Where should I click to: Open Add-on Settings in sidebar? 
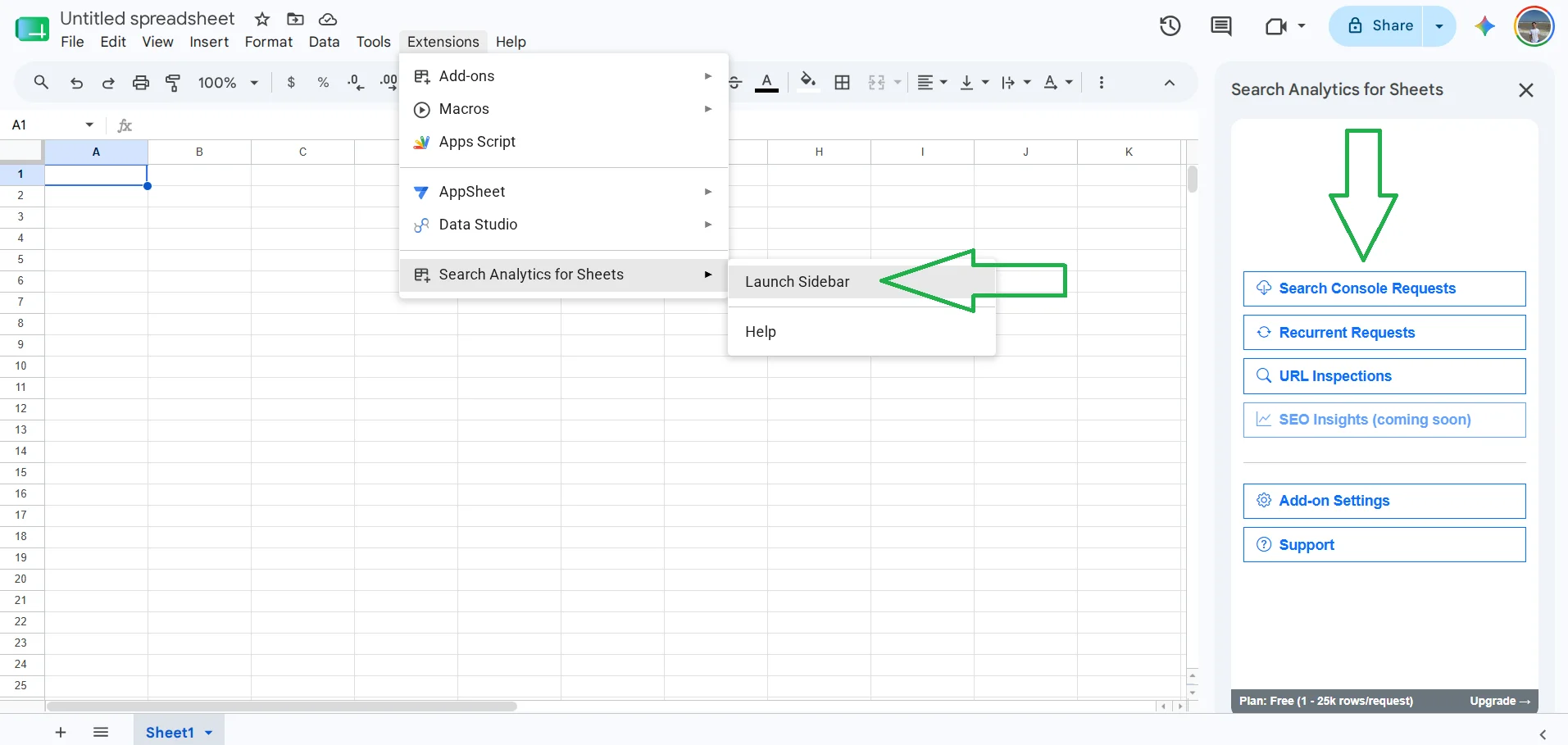(x=1384, y=501)
